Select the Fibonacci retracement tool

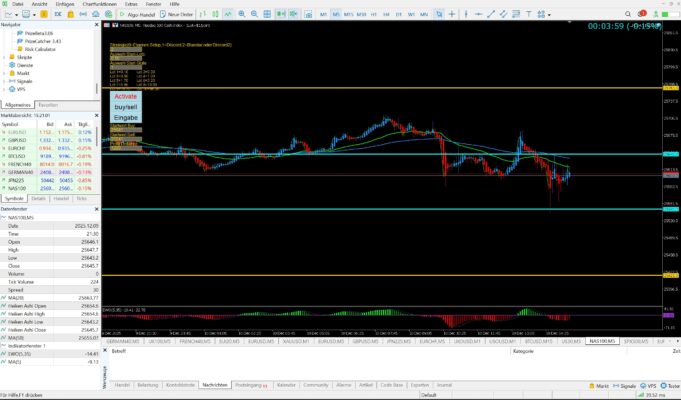click(516, 14)
